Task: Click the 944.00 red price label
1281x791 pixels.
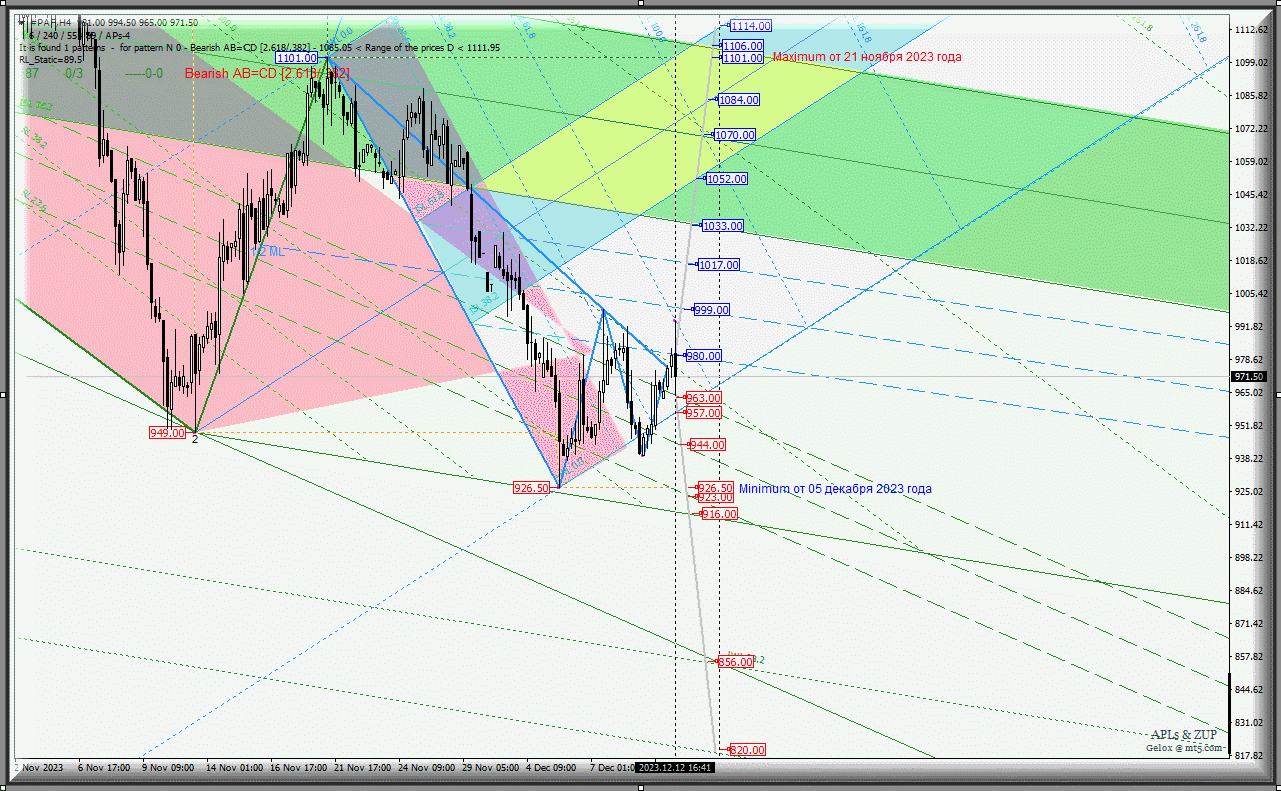Action: click(x=707, y=445)
